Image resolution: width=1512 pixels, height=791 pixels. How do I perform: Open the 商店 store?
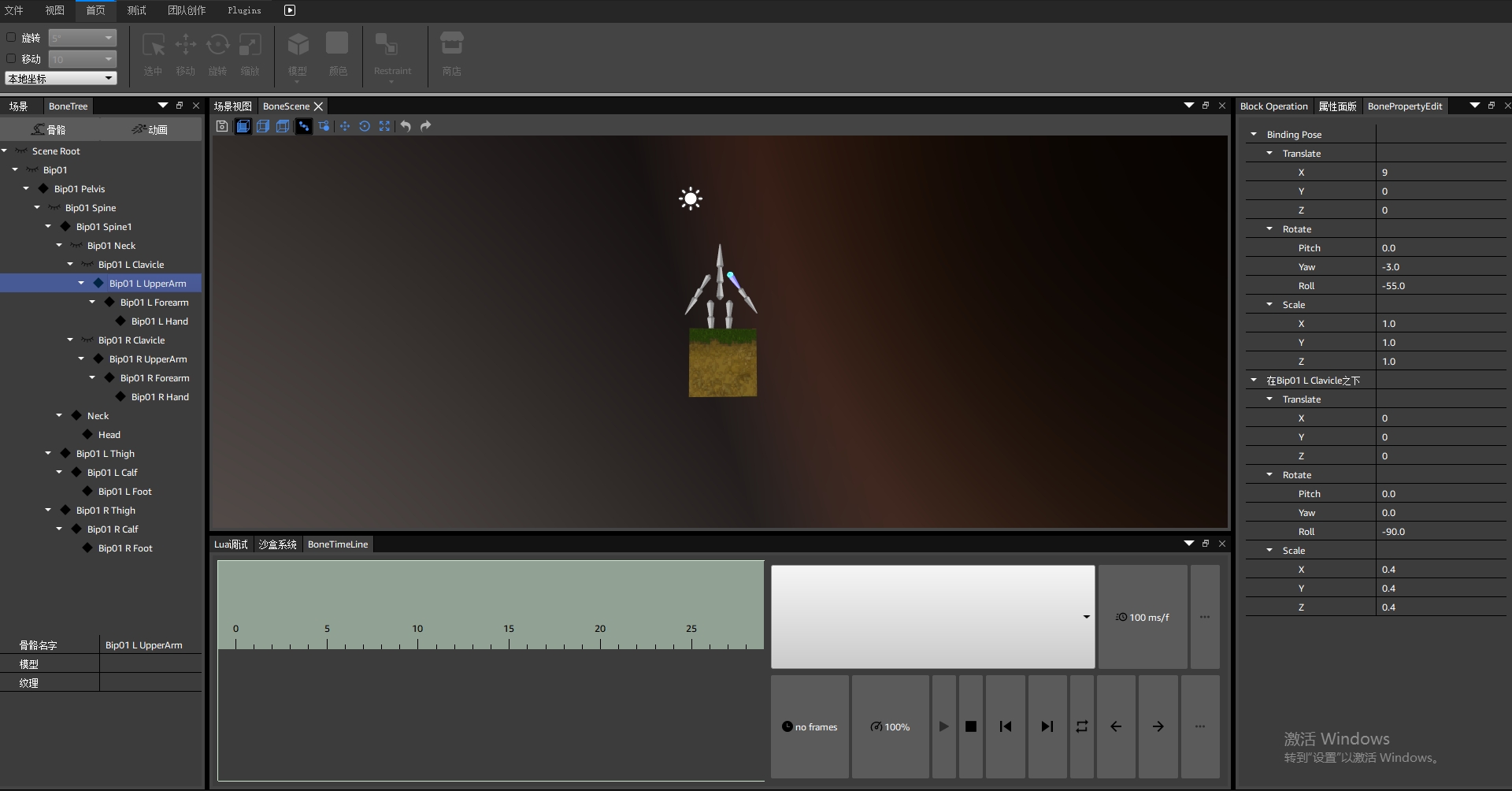click(x=452, y=54)
